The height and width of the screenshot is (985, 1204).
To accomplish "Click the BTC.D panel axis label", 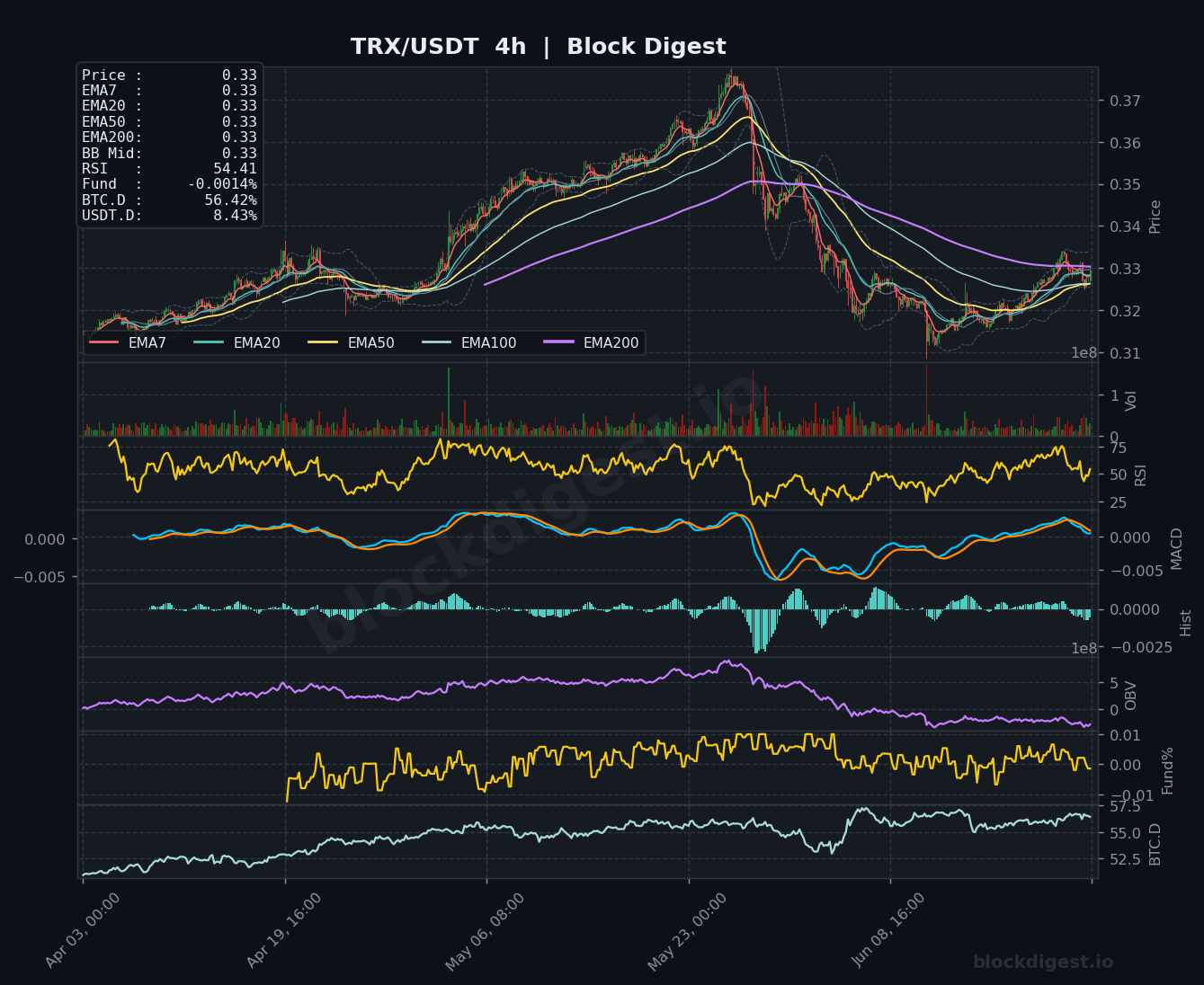I will tap(1155, 844).
